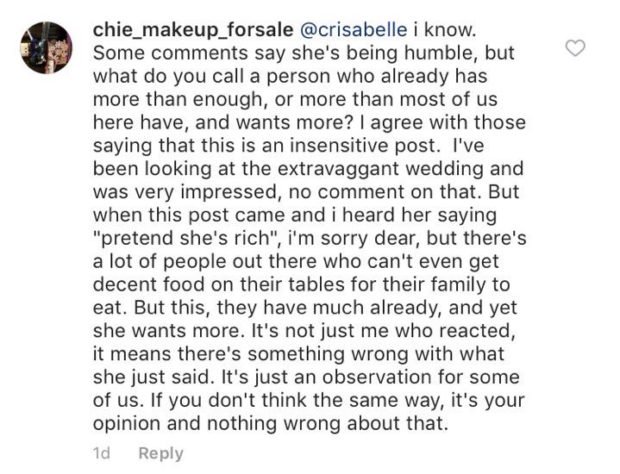
Task: Reply to this comment
Action: (x=161, y=453)
